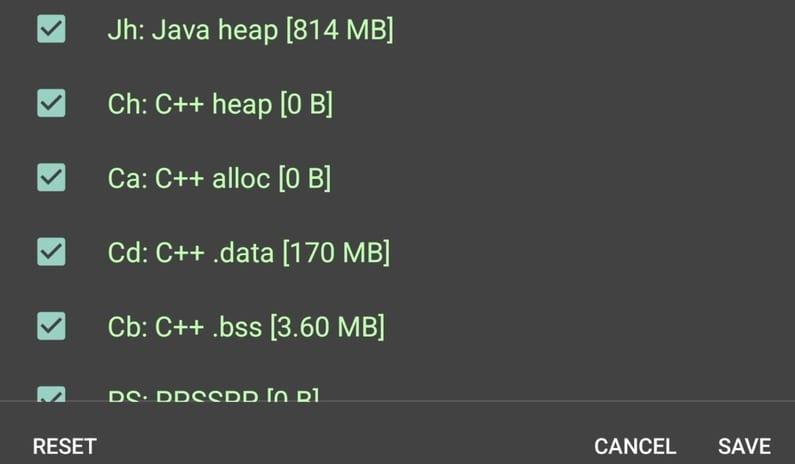Screen dimensions: 795x464
Task: Save the selected memory columns
Action: click(744, 446)
